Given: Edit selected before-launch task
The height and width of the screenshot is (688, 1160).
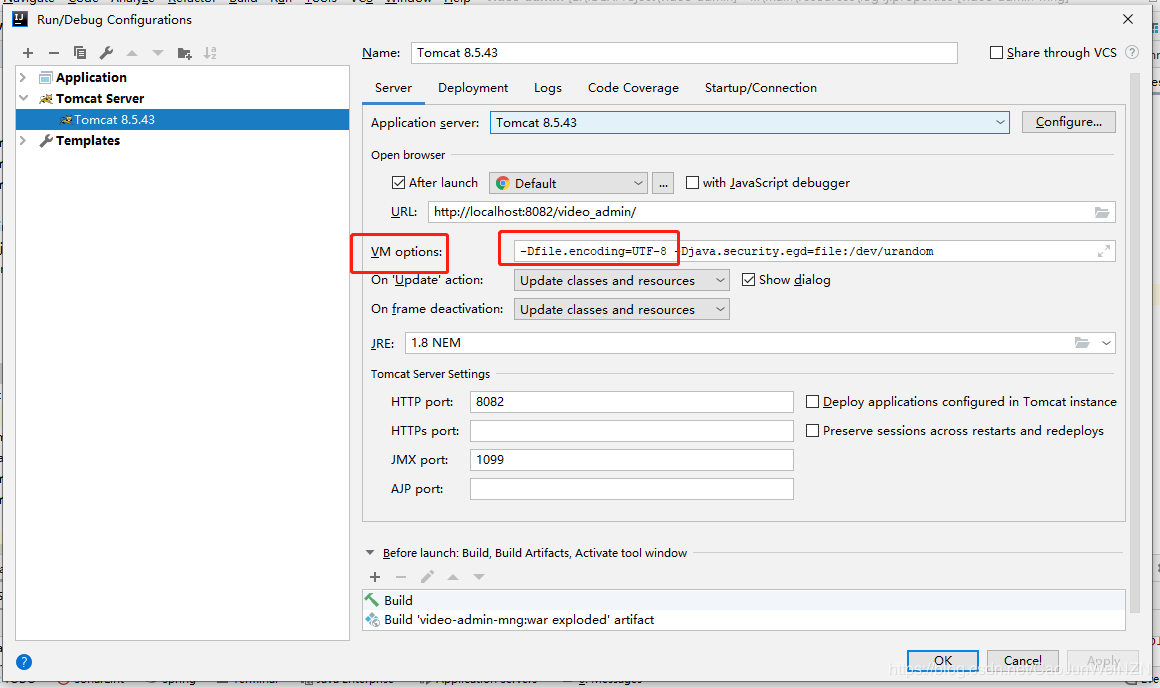Looking at the screenshot, I should click(x=427, y=577).
